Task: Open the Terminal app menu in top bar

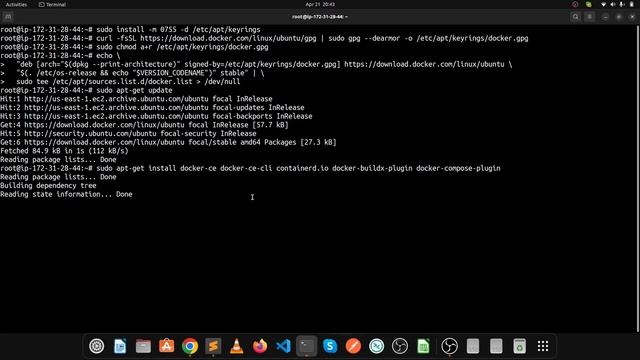Action: (52, 4)
